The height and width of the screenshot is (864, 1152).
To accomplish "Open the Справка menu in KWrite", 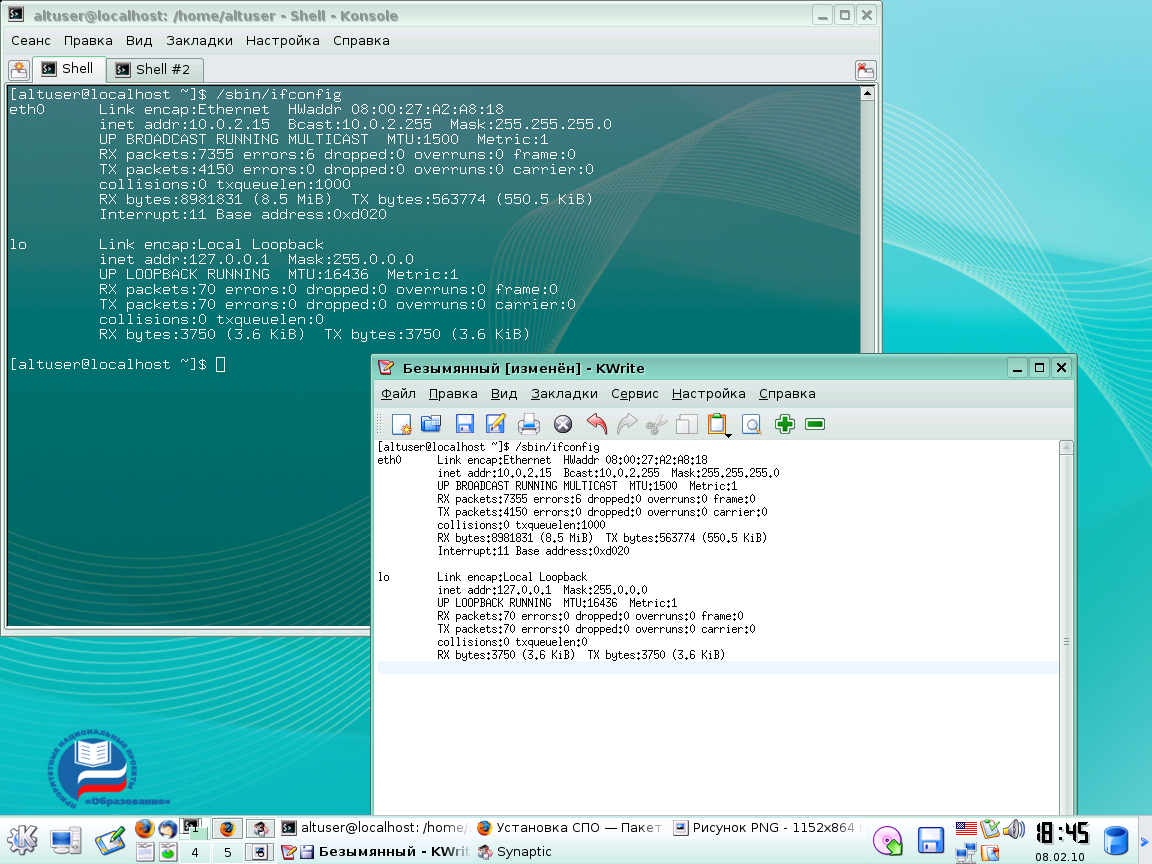I will point(787,394).
